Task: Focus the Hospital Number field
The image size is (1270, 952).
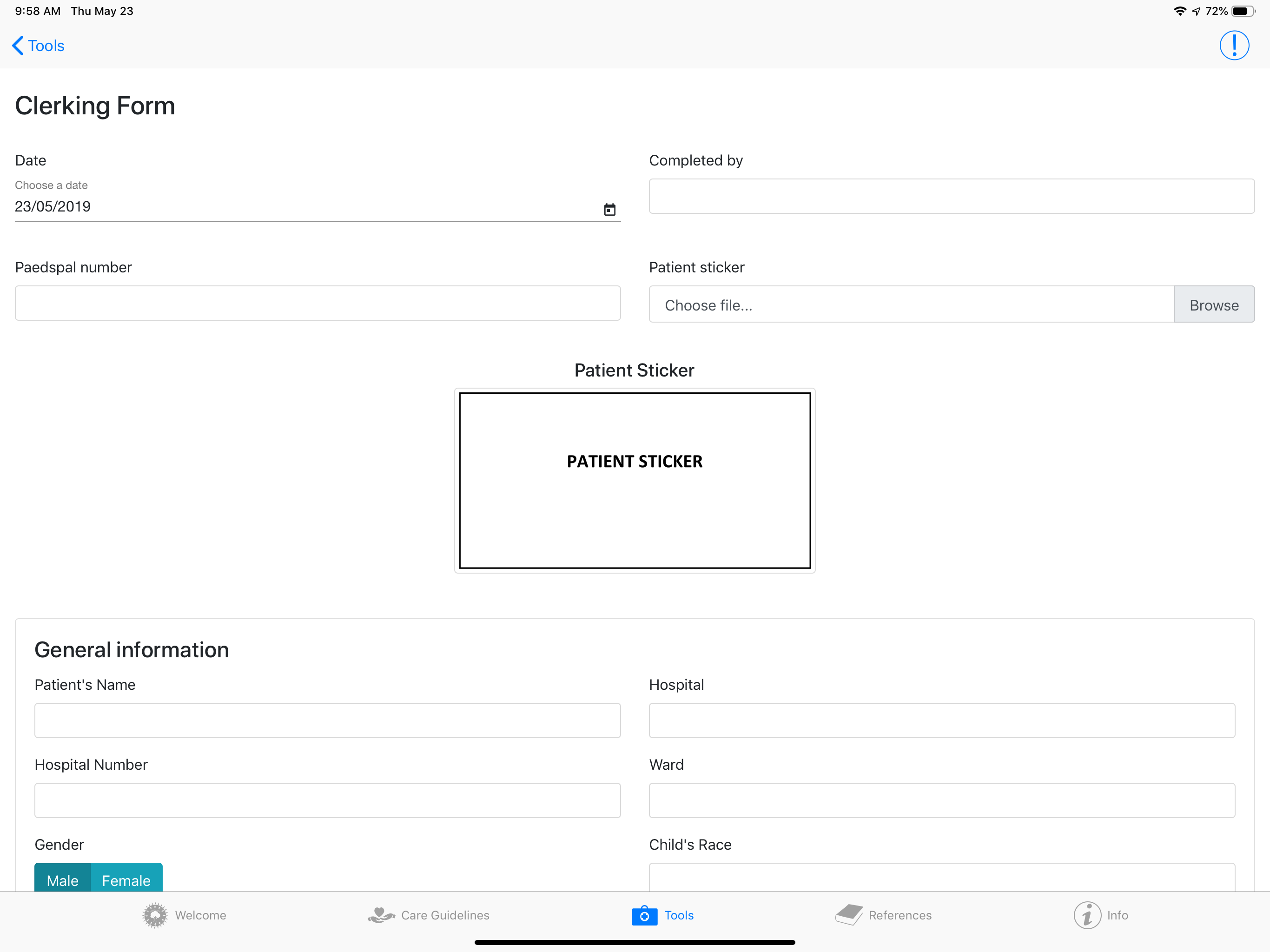Action: (327, 800)
